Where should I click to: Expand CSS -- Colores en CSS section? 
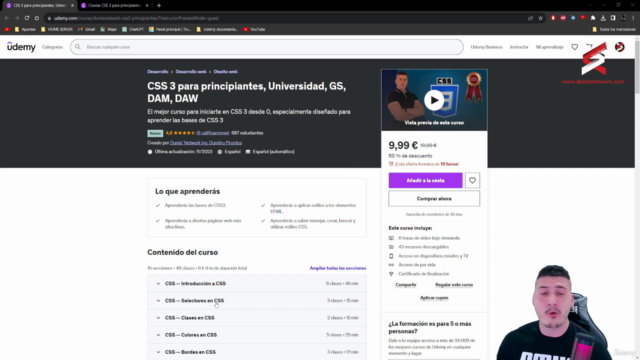point(257,335)
